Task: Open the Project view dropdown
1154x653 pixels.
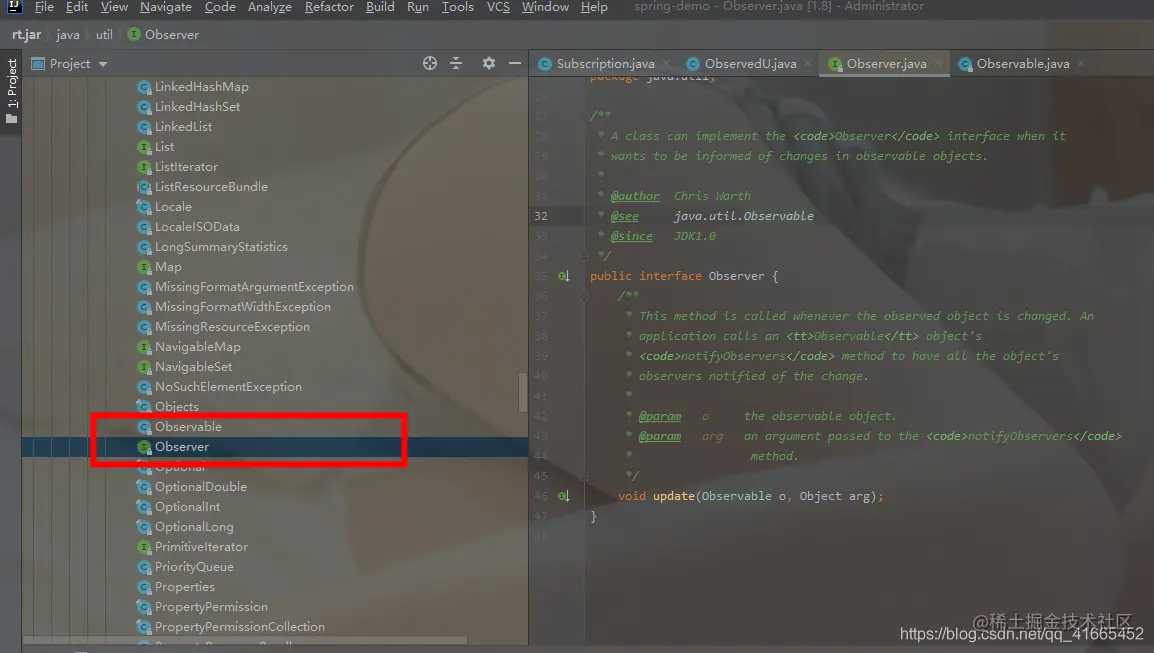Action: tap(103, 64)
